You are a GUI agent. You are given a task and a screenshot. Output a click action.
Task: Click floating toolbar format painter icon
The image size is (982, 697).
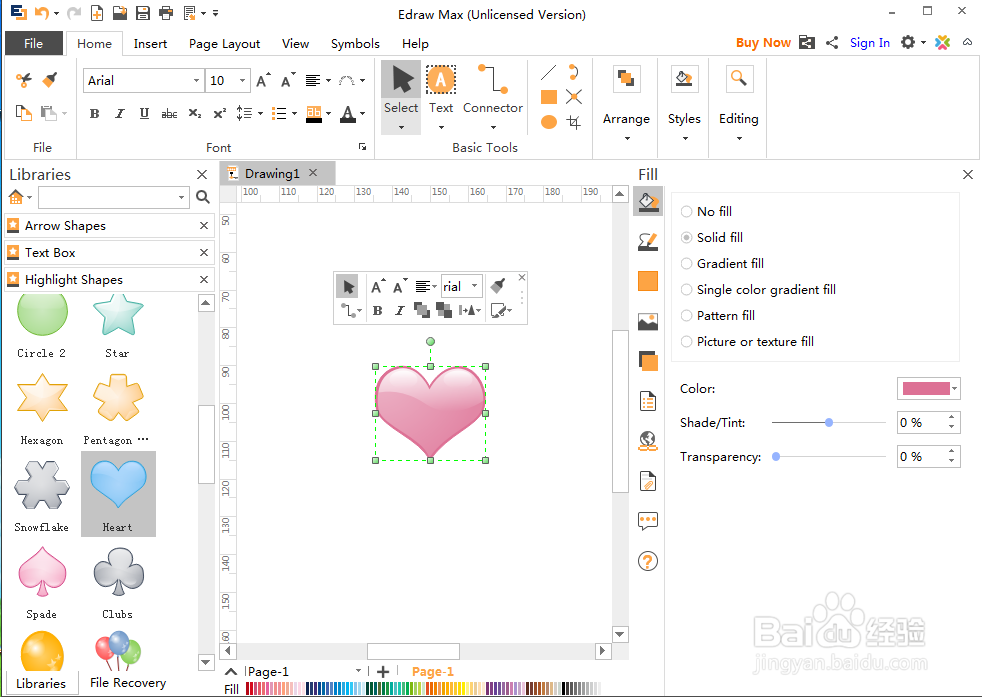tap(498, 286)
